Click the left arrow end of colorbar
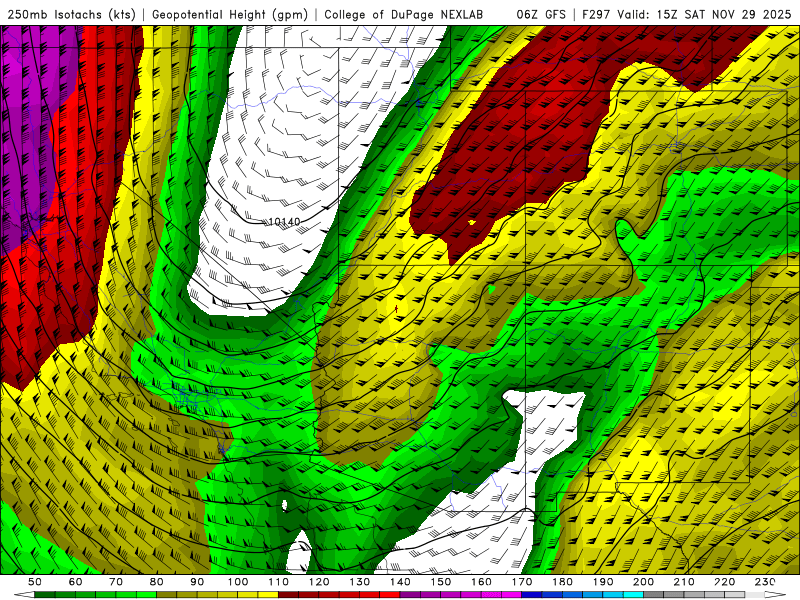 click(24, 595)
